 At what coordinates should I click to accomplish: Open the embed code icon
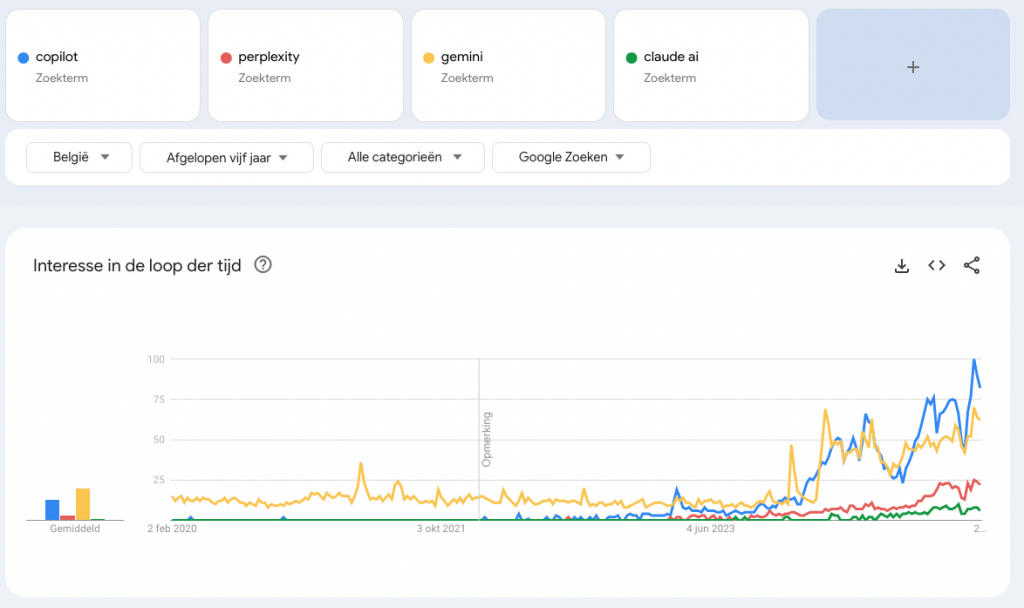[x=936, y=265]
